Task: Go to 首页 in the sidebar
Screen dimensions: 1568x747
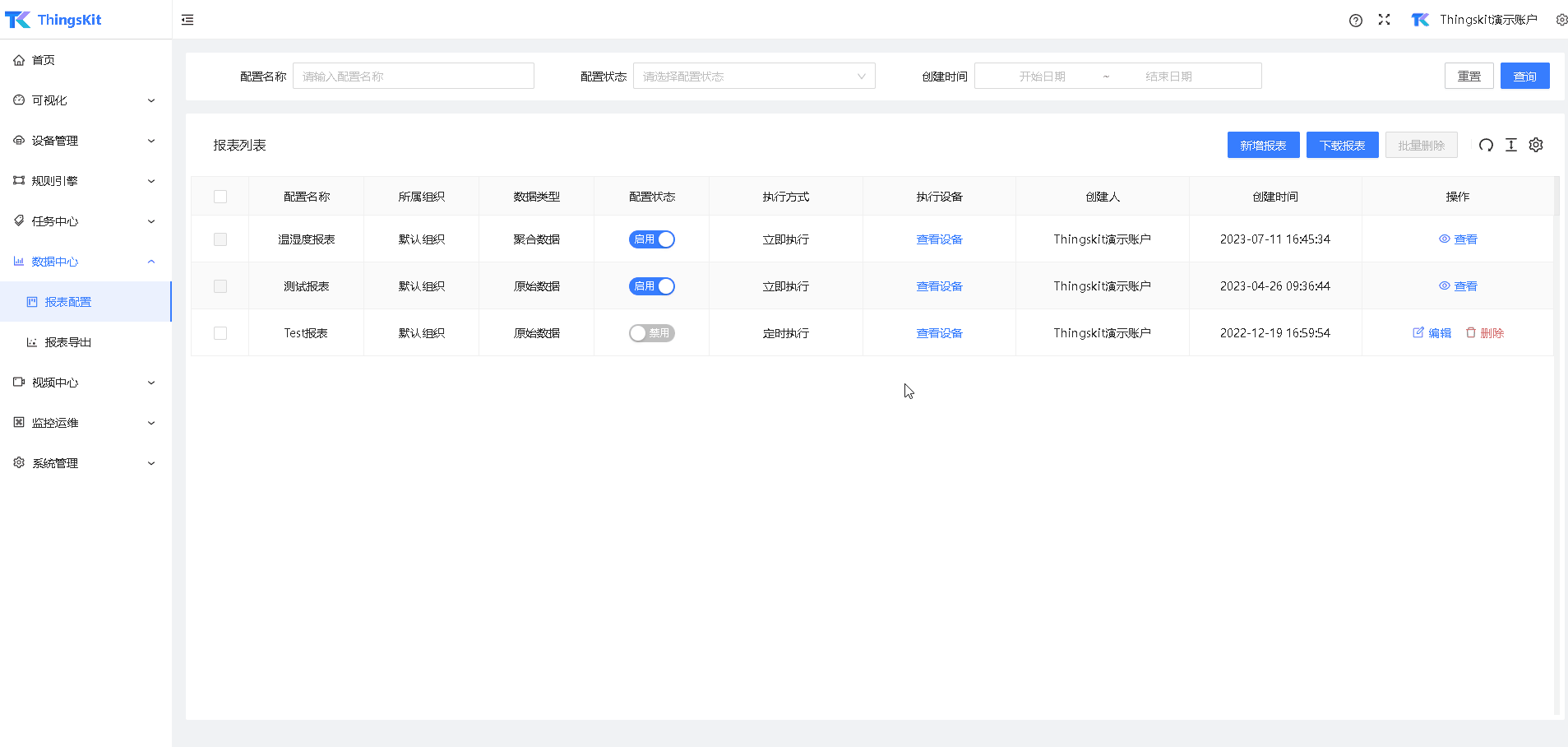Action: [x=44, y=60]
